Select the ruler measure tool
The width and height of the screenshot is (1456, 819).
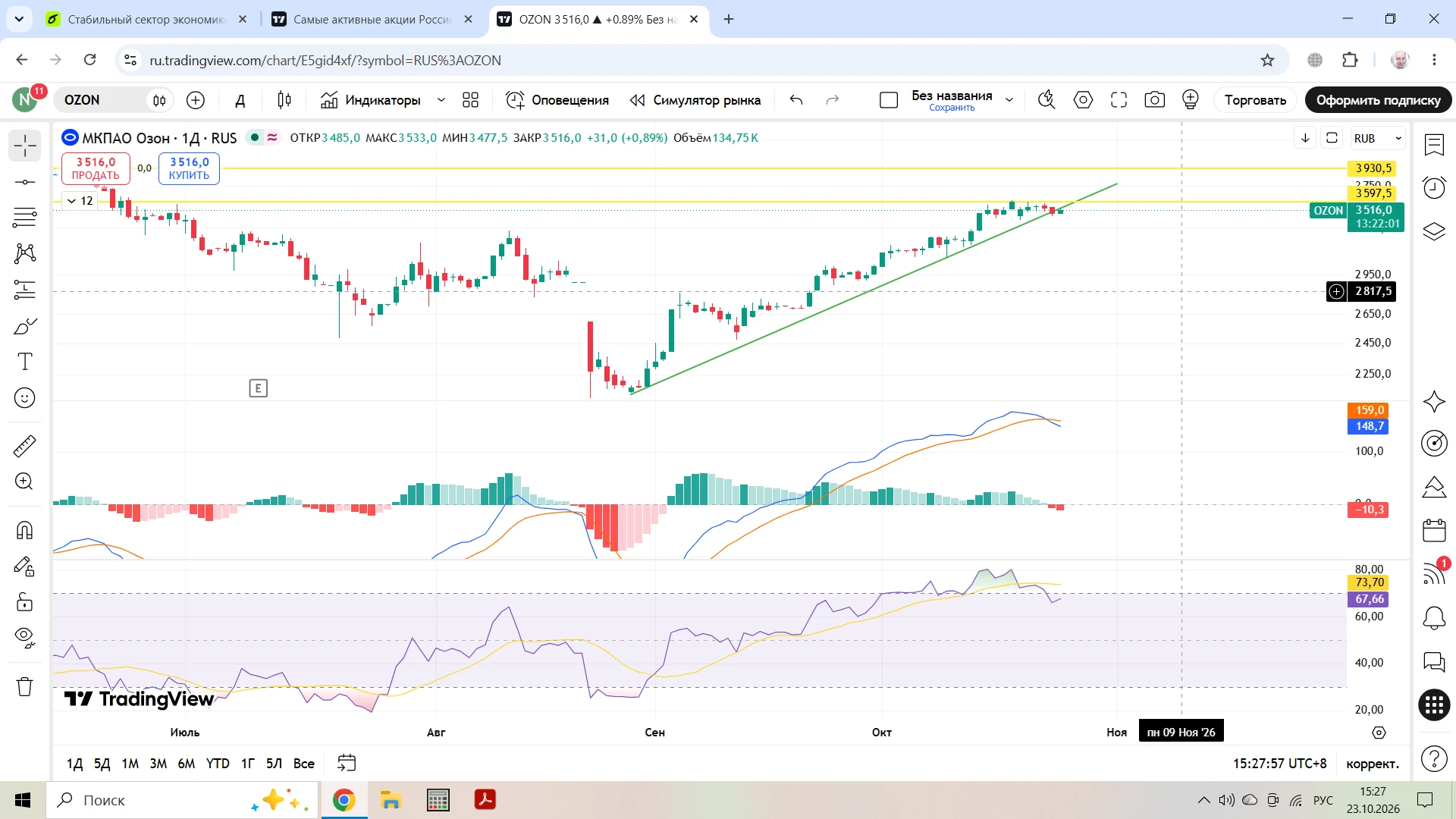coord(25,446)
